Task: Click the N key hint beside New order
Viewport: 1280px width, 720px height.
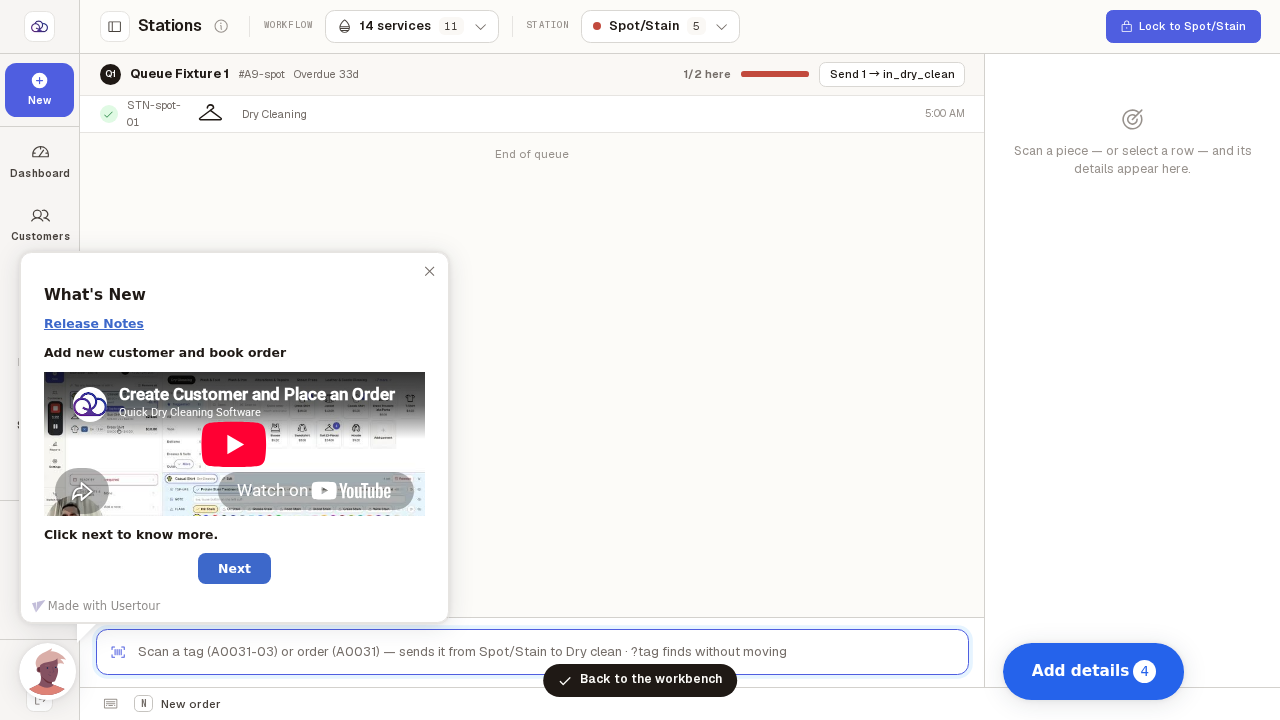Action: pos(143,704)
